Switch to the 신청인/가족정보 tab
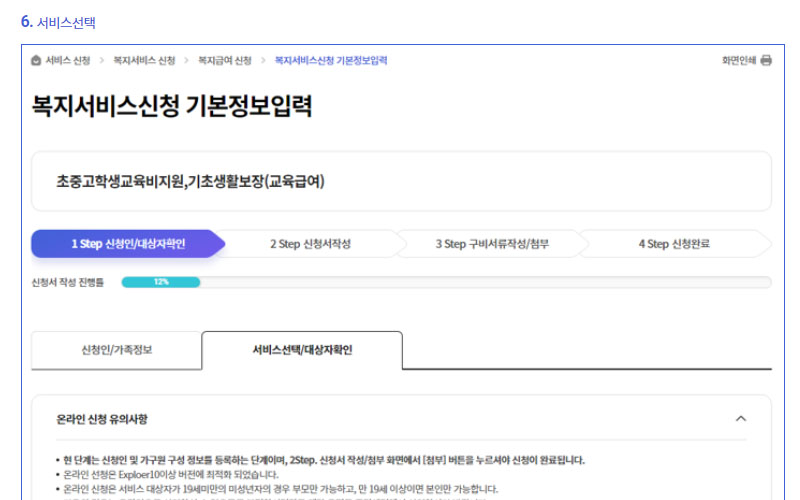800x500 pixels. 116,350
